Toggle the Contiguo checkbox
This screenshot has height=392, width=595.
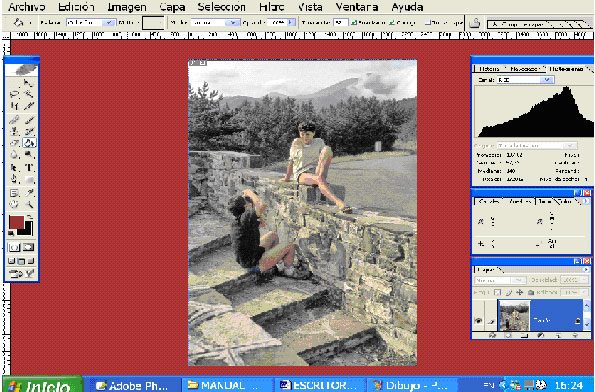tap(392, 23)
